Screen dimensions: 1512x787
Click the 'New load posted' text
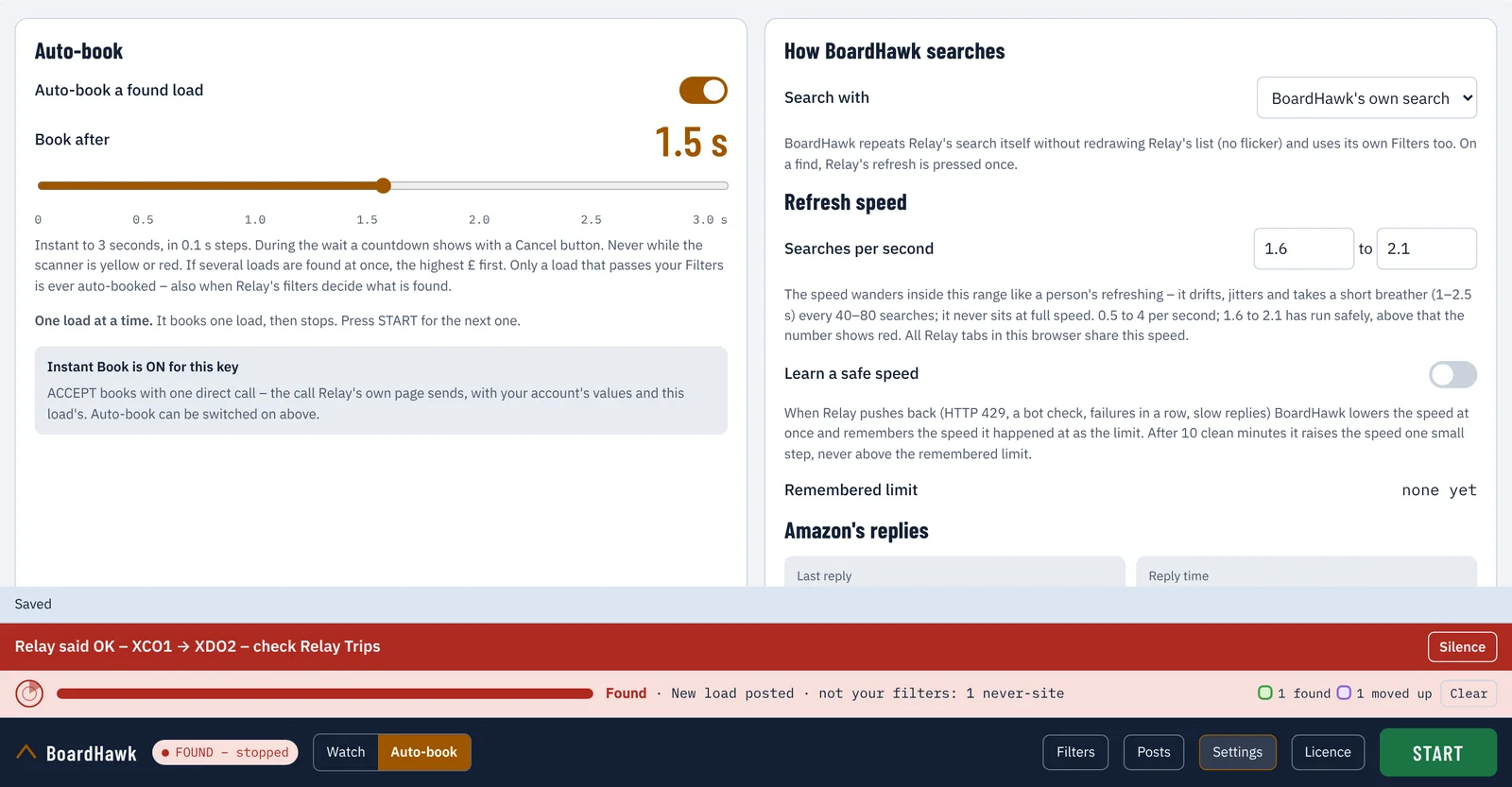[x=732, y=693]
